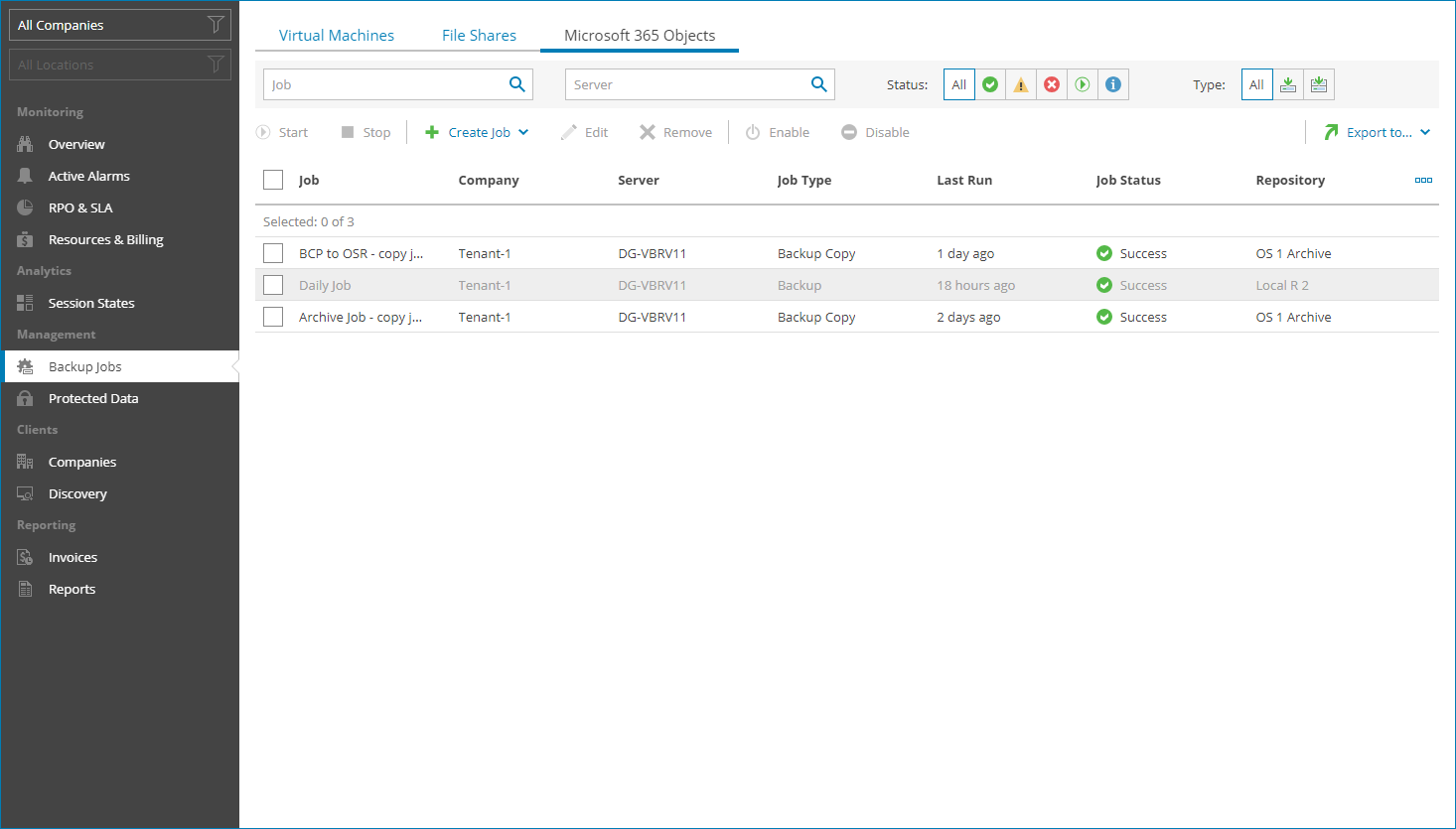Filter jobs by Success status icon
This screenshot has width=1456, height=829.
point(990,84)
